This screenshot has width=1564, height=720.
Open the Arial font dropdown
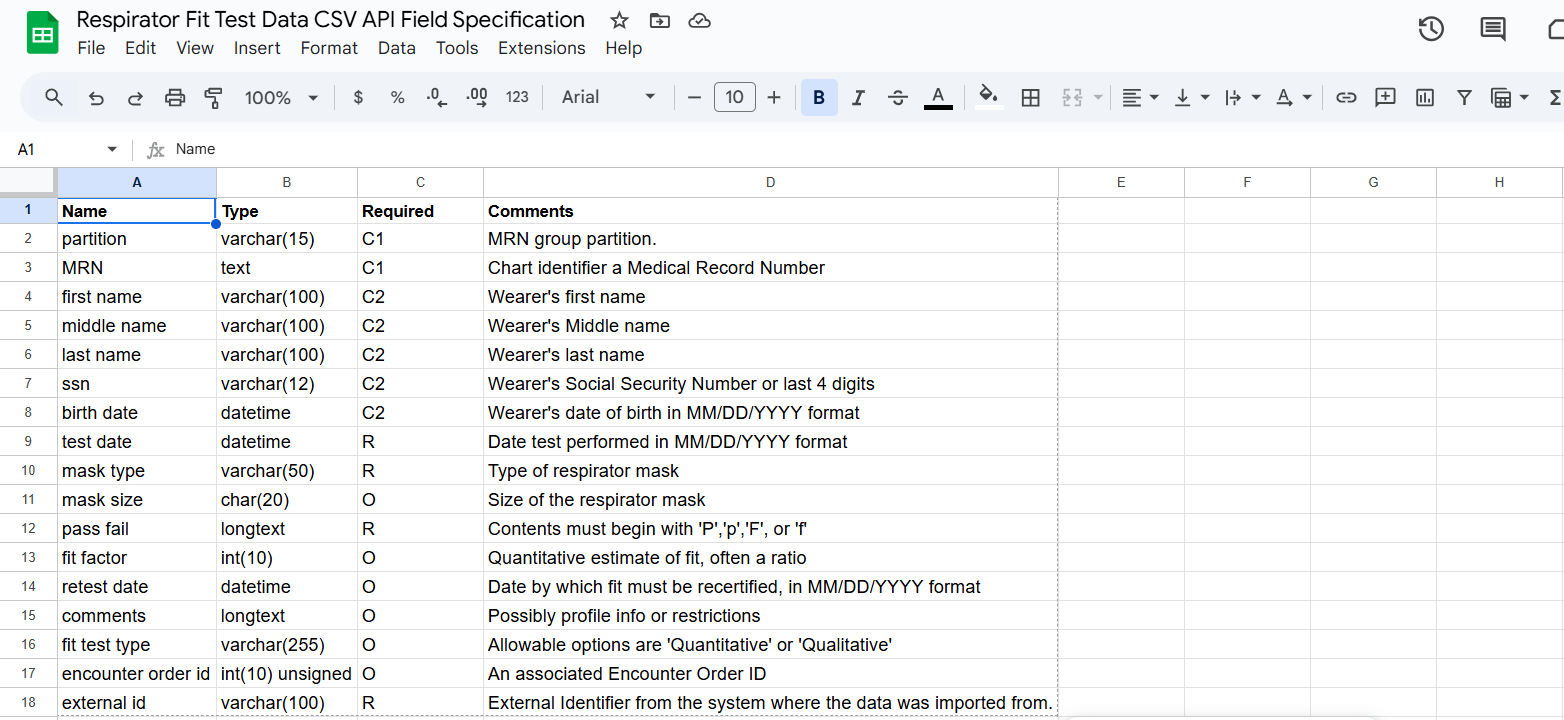point(608,97)
